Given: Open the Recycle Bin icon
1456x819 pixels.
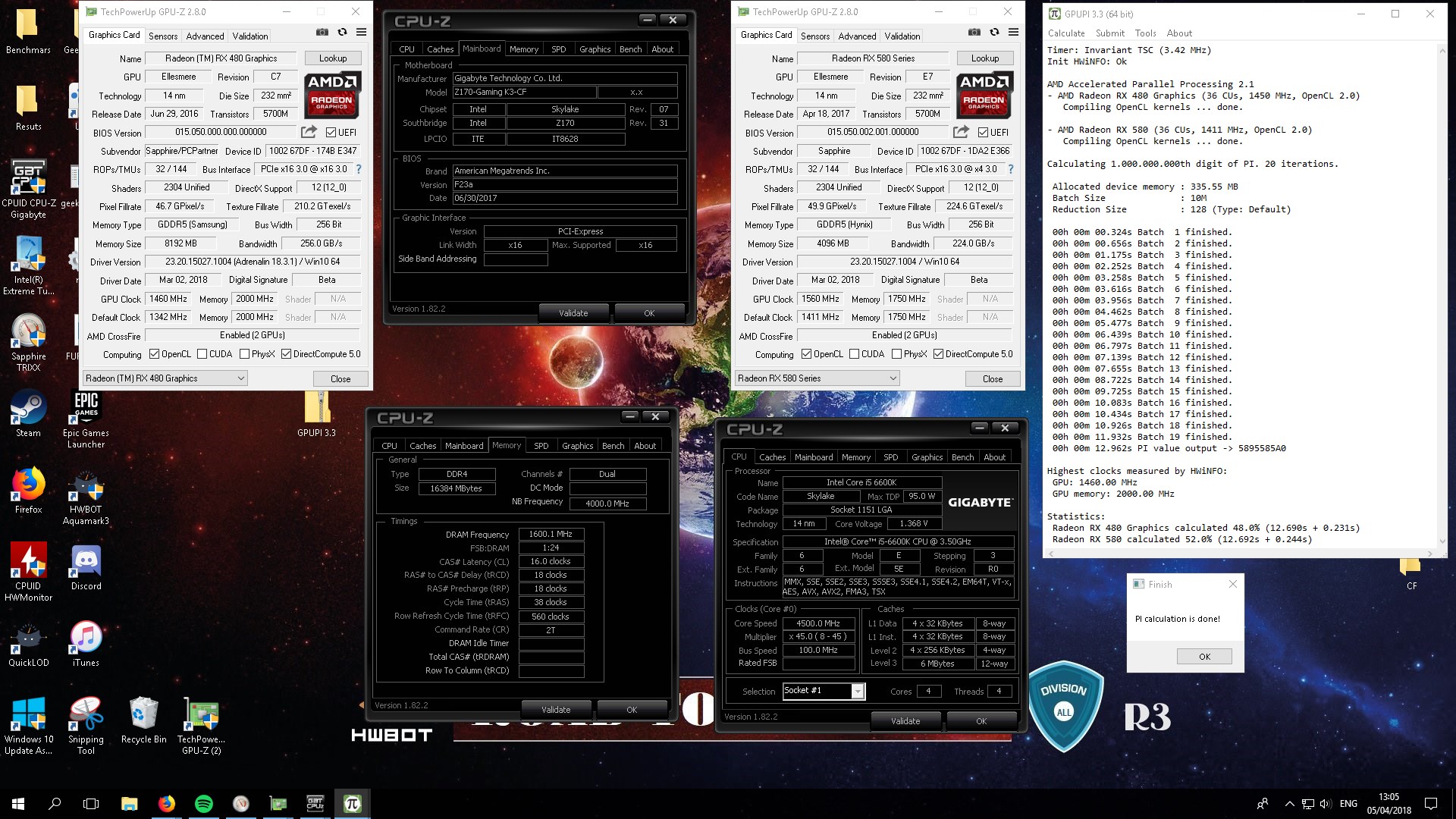Looking at the screenshot, I should tap(143, 721).
